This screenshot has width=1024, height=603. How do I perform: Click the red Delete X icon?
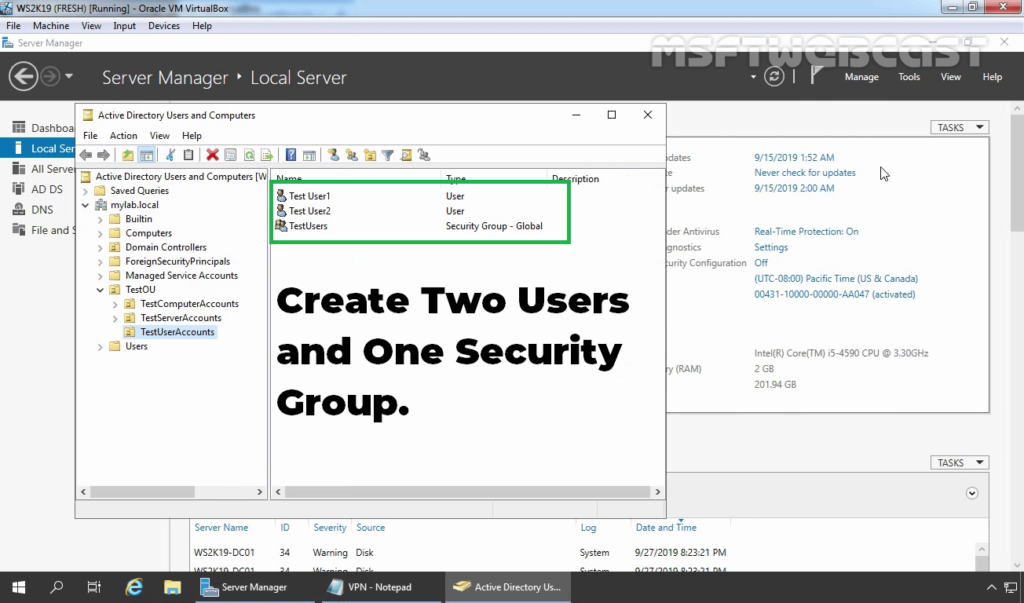(x=212, y=155)
